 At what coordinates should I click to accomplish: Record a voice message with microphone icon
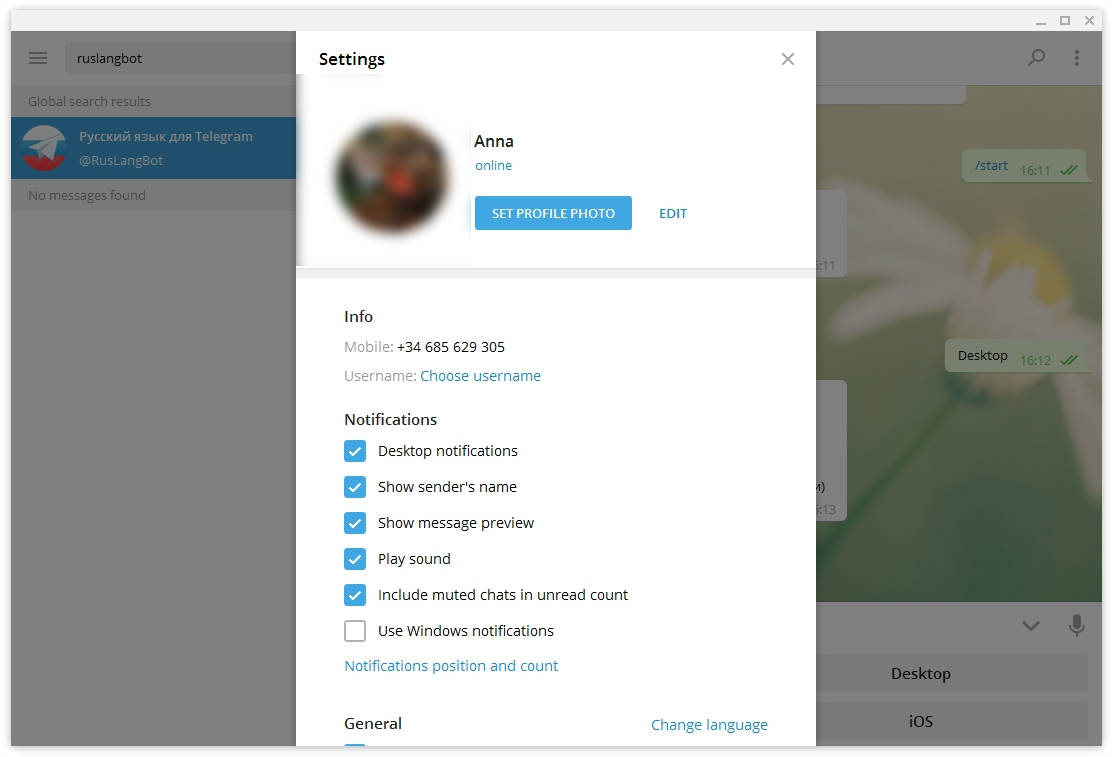(x=1076, y=625)
